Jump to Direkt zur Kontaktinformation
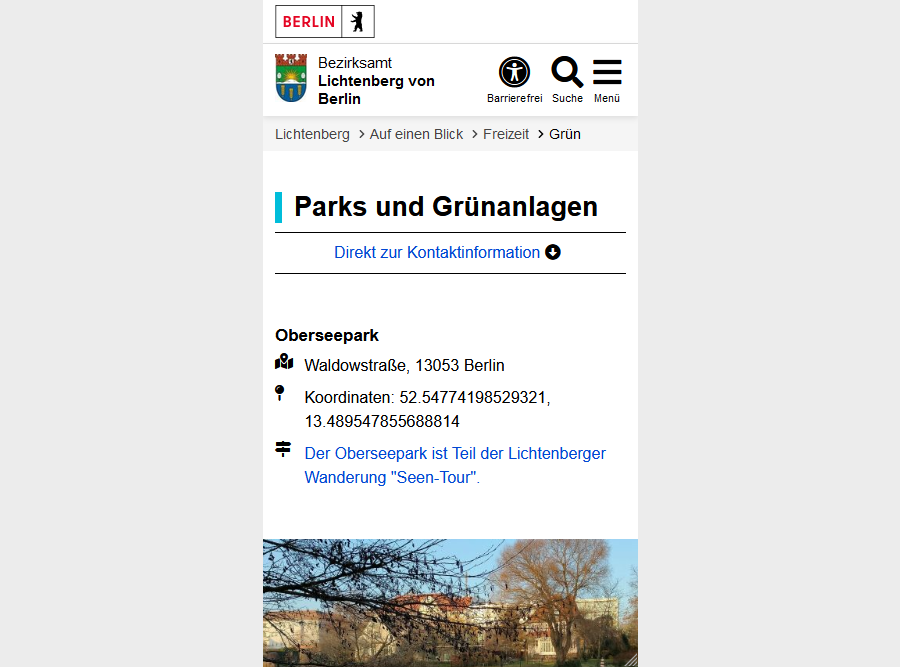 [437, 252]
